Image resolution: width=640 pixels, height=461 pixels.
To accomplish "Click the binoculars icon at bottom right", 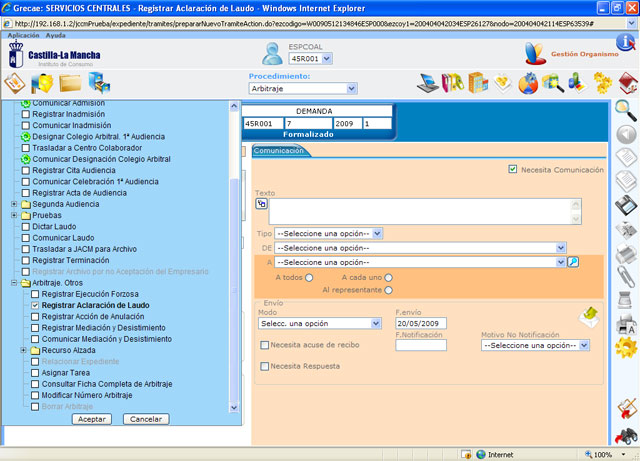I will point(626,435).
